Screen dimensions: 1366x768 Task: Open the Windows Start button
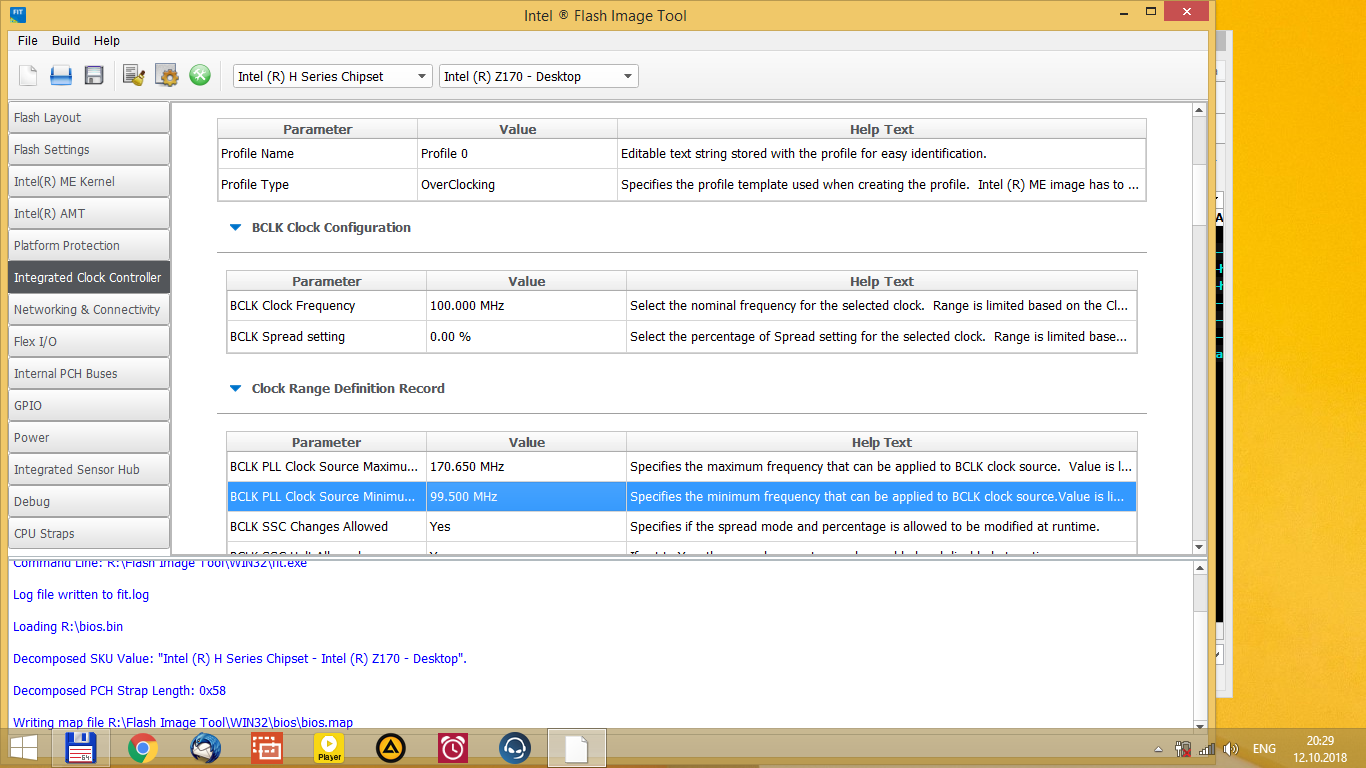24,748
